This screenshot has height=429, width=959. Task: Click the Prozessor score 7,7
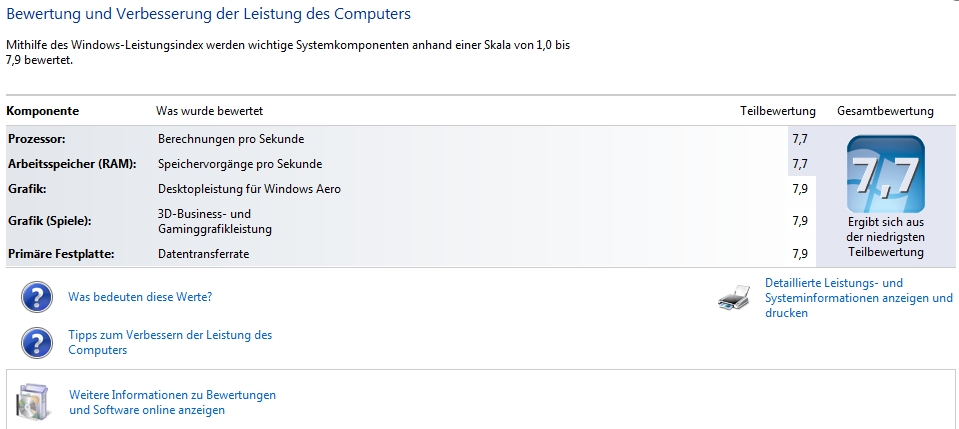pyautogui.click(x=800, y=140)
